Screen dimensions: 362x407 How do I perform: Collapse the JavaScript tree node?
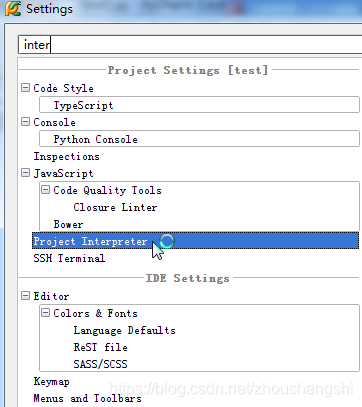click(x=25, y=173)
